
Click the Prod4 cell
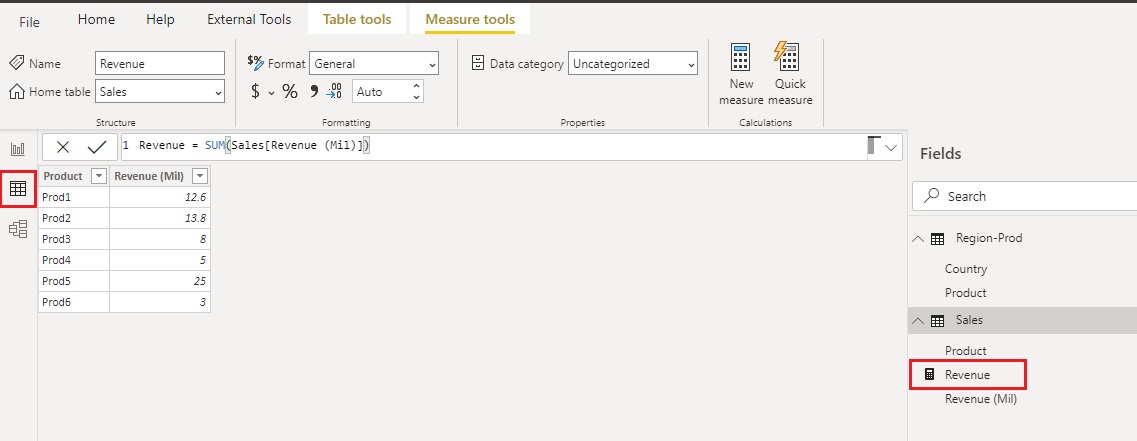pyautogui.click(x=73, y=260)
